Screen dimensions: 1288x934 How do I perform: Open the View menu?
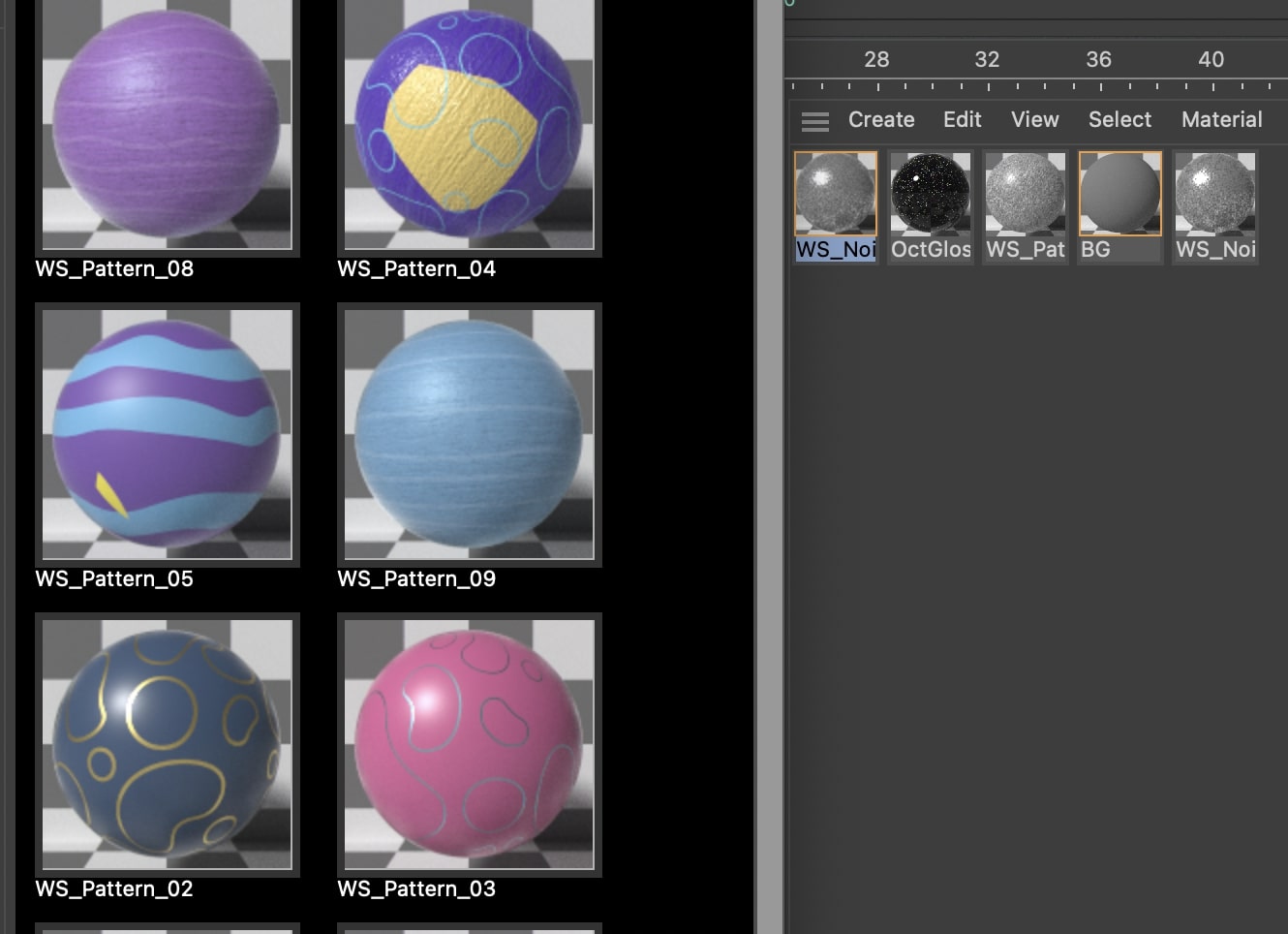pyautogui.click(x=1034, y=119)
